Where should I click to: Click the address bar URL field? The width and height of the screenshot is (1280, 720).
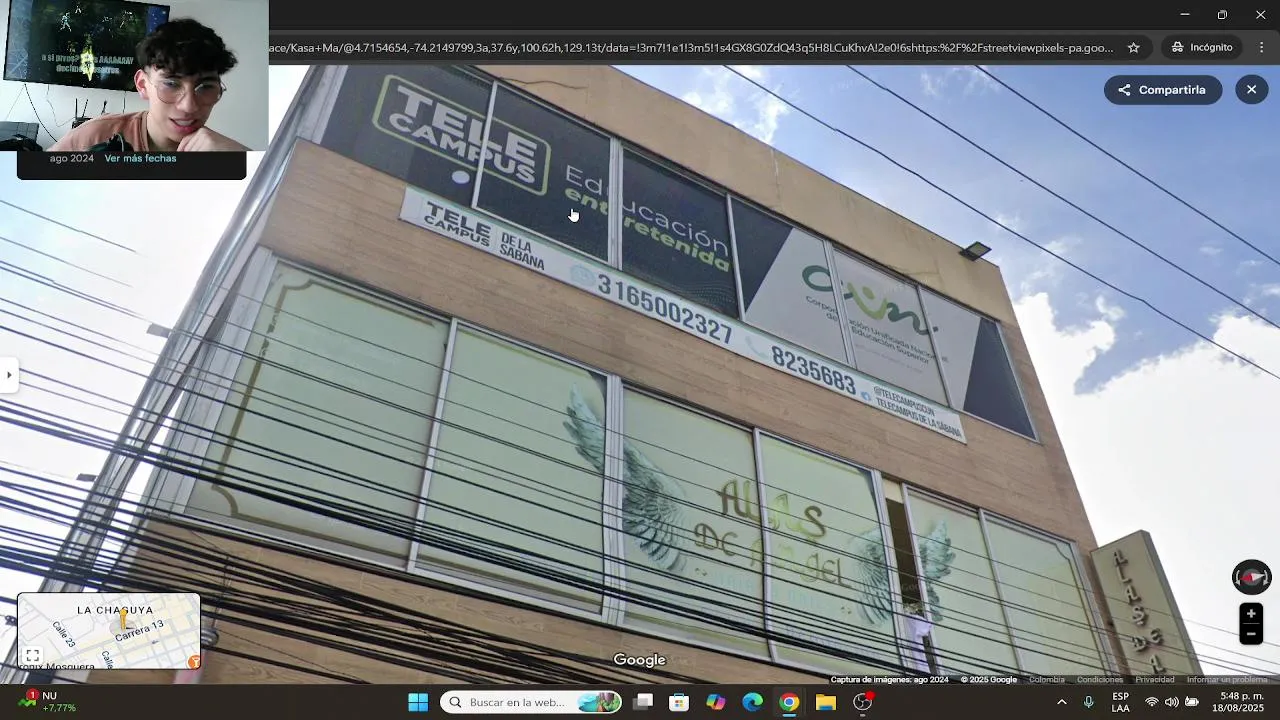(x=690, y=47)
